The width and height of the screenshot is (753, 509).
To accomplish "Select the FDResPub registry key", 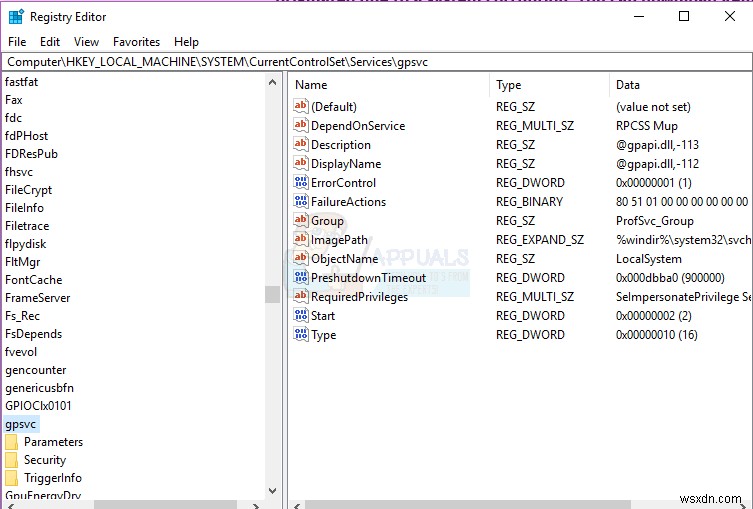I will click(x=31, y=154).
